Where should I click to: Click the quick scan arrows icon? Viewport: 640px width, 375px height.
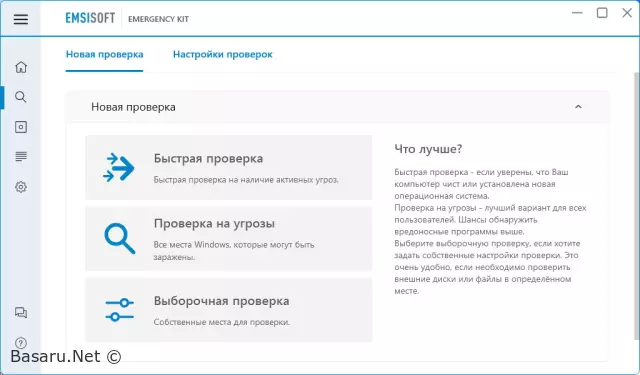[x=118, y=167]
